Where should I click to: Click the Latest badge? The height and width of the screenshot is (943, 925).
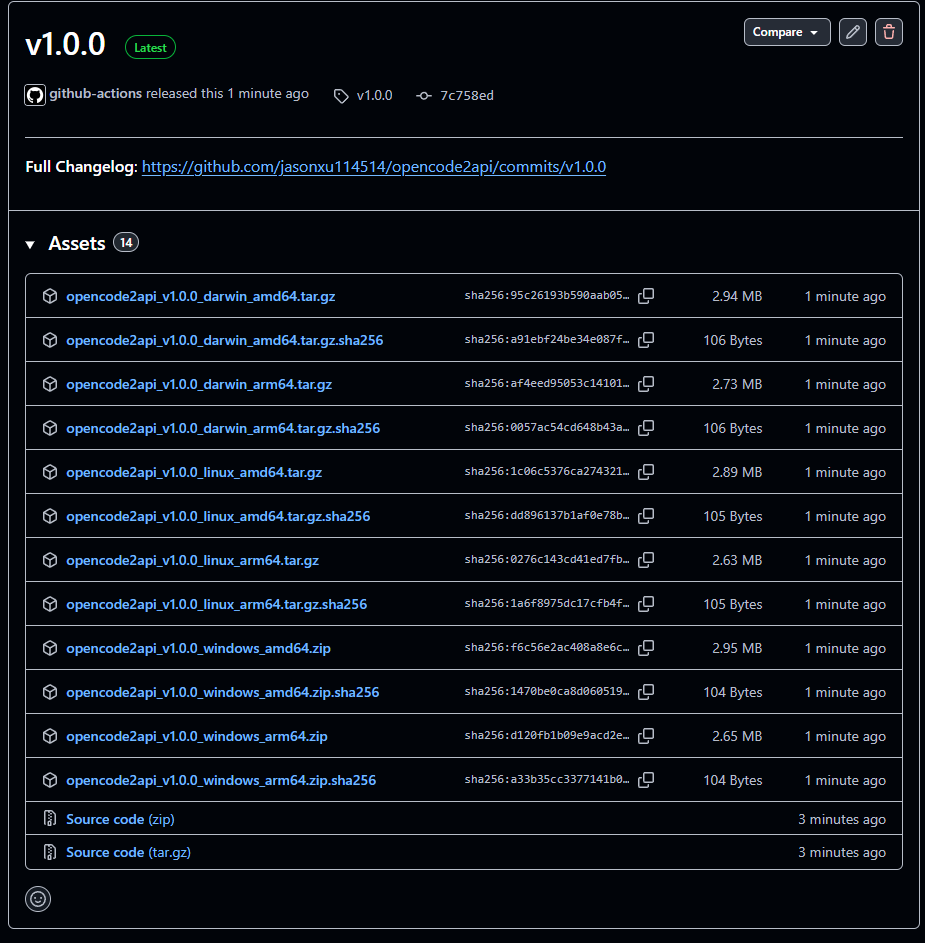[x=150, y=48]
